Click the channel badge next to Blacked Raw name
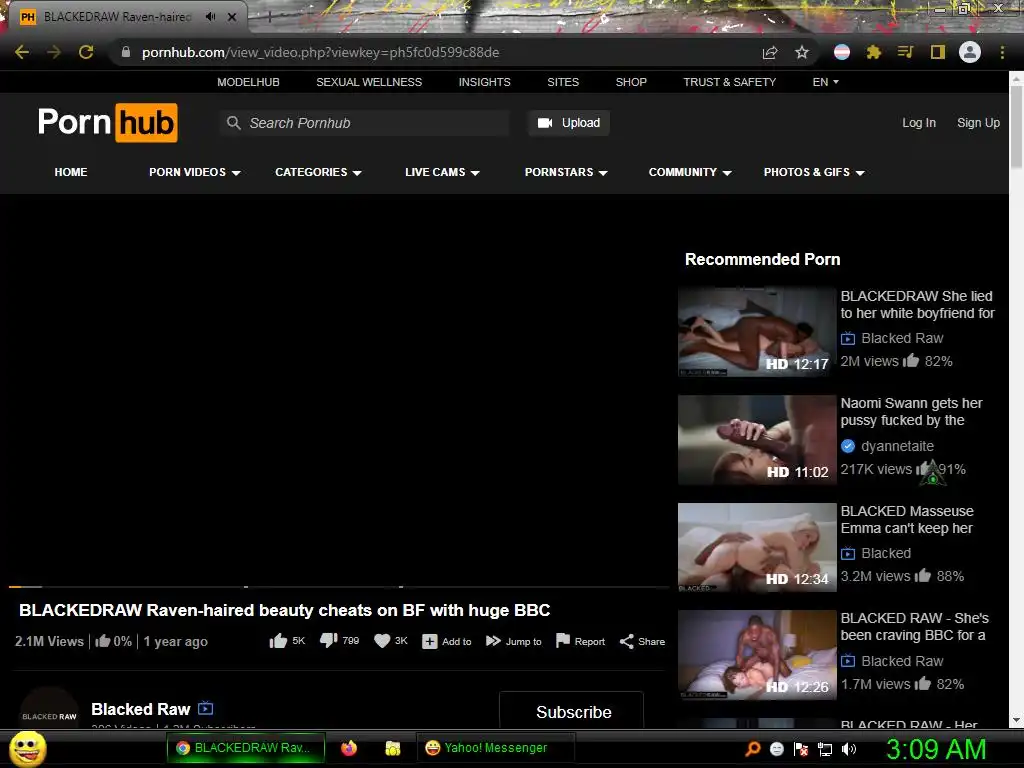This screenshot has height=768, width=1024. click(205, 708)
